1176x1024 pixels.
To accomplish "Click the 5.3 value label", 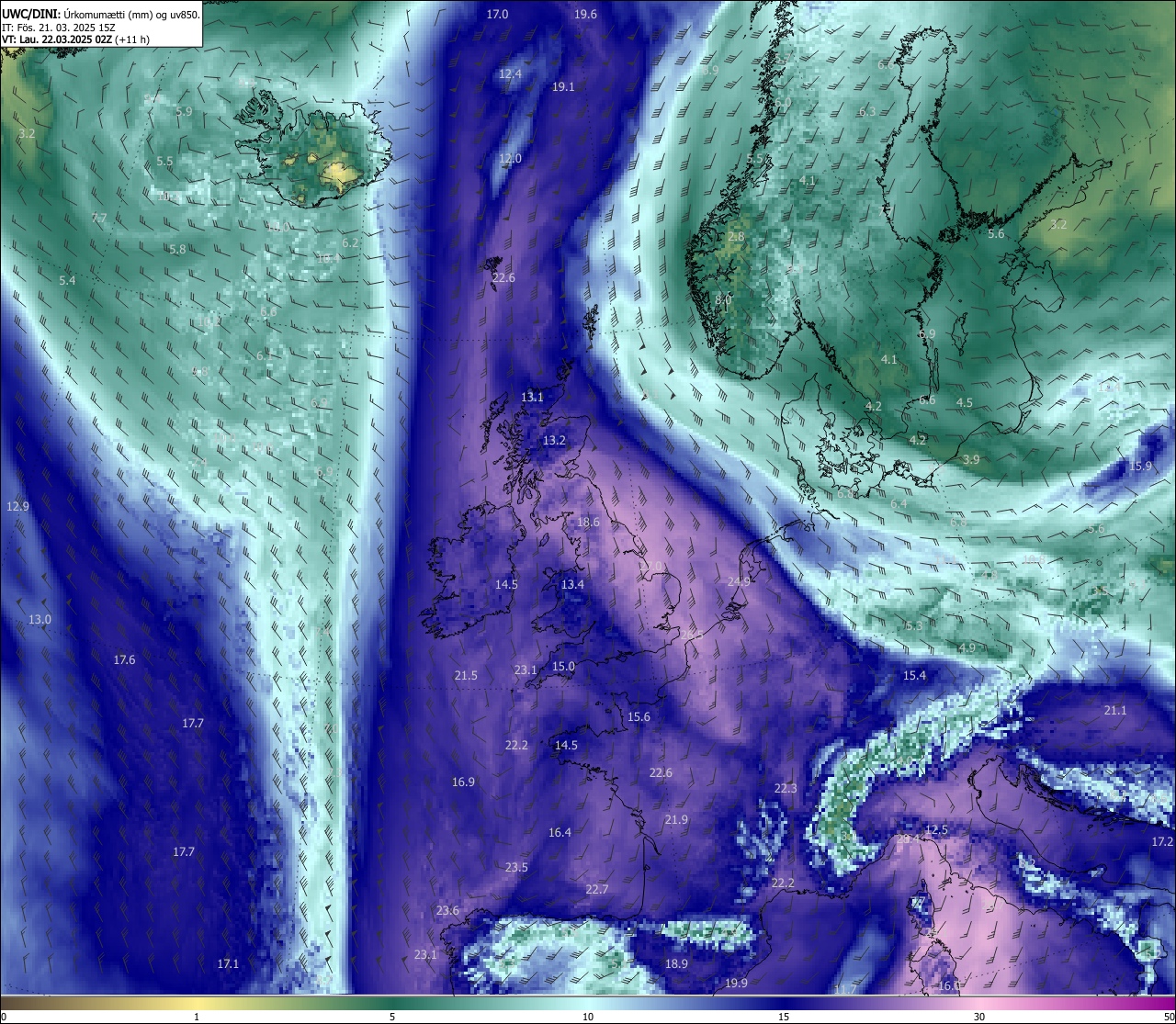I will 914,626.
